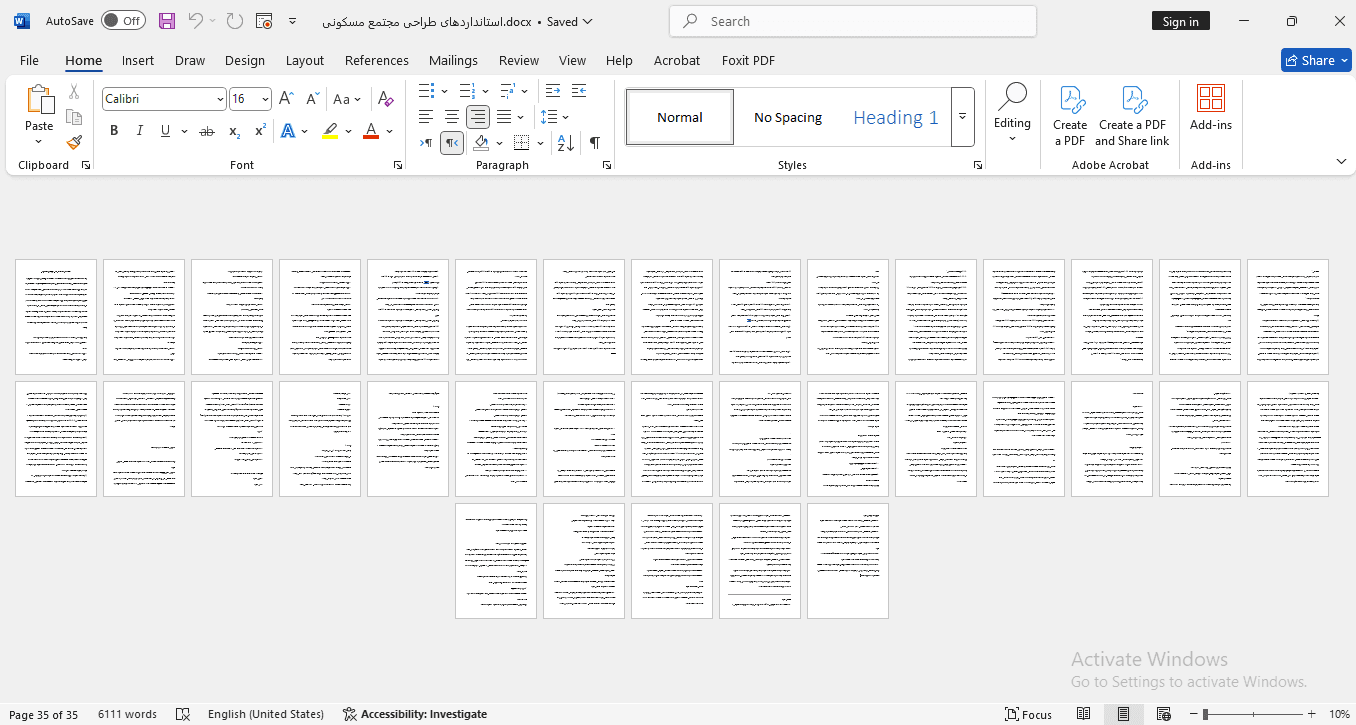Collapse the ribbon with the chevron
Viewport: 1356px width, 725px height.
point(1341,161)
